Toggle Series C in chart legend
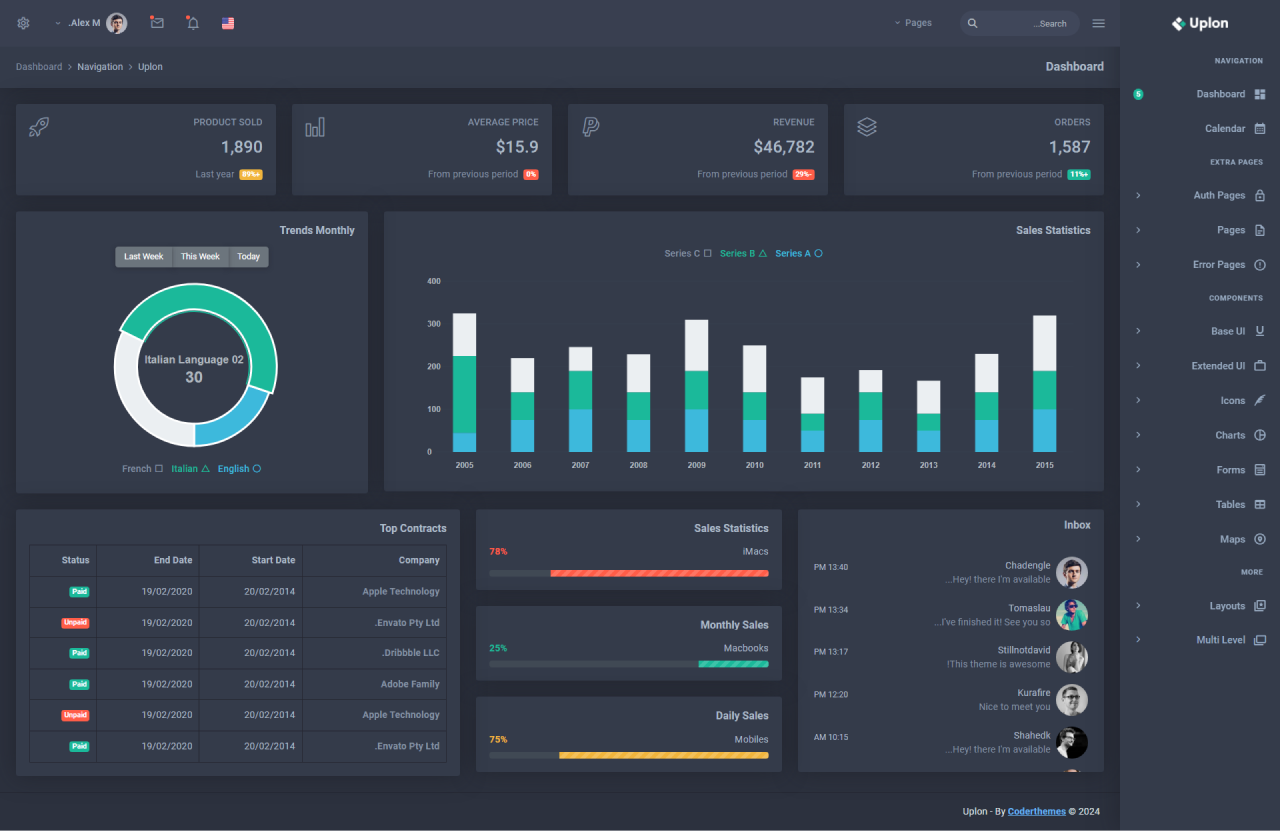1280x831 pixels. (x=688, y=254)
